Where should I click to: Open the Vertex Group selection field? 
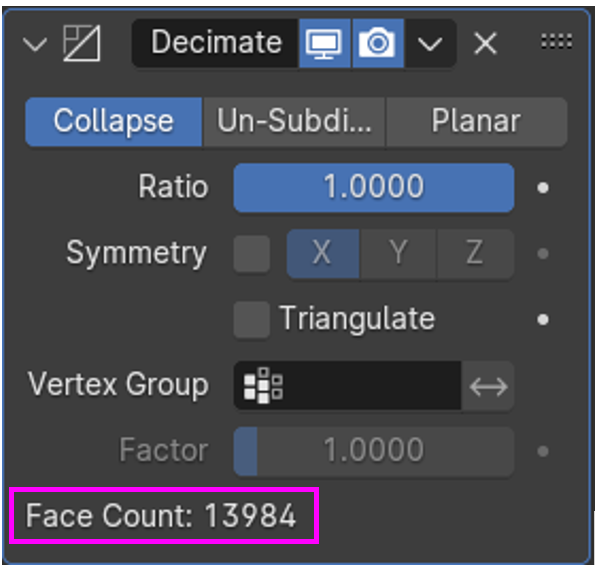(347, 386)
